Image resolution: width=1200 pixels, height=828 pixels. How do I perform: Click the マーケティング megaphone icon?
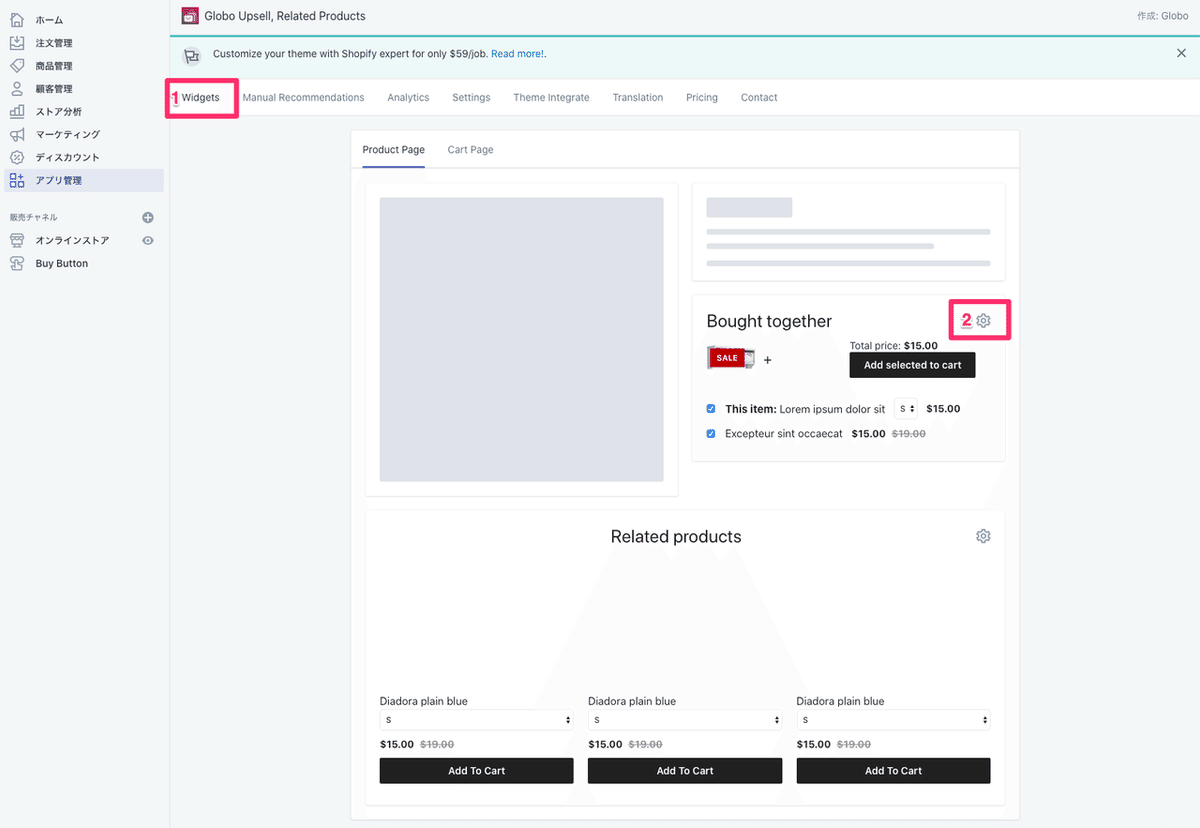pos(16,134)
